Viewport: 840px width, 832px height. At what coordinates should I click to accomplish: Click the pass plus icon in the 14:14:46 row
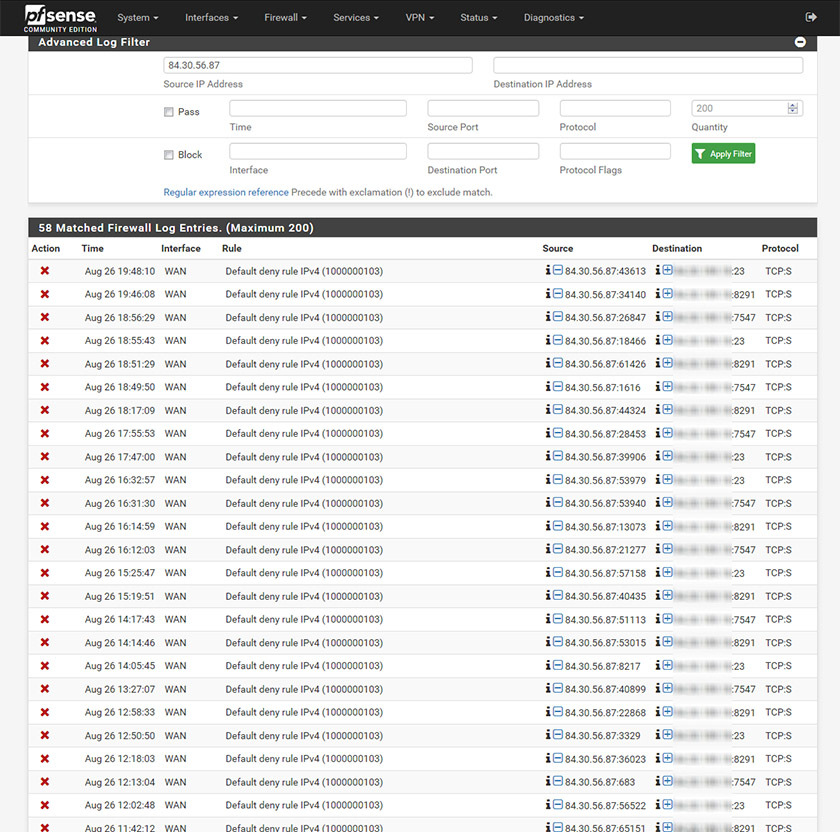(x=668, y=641)
